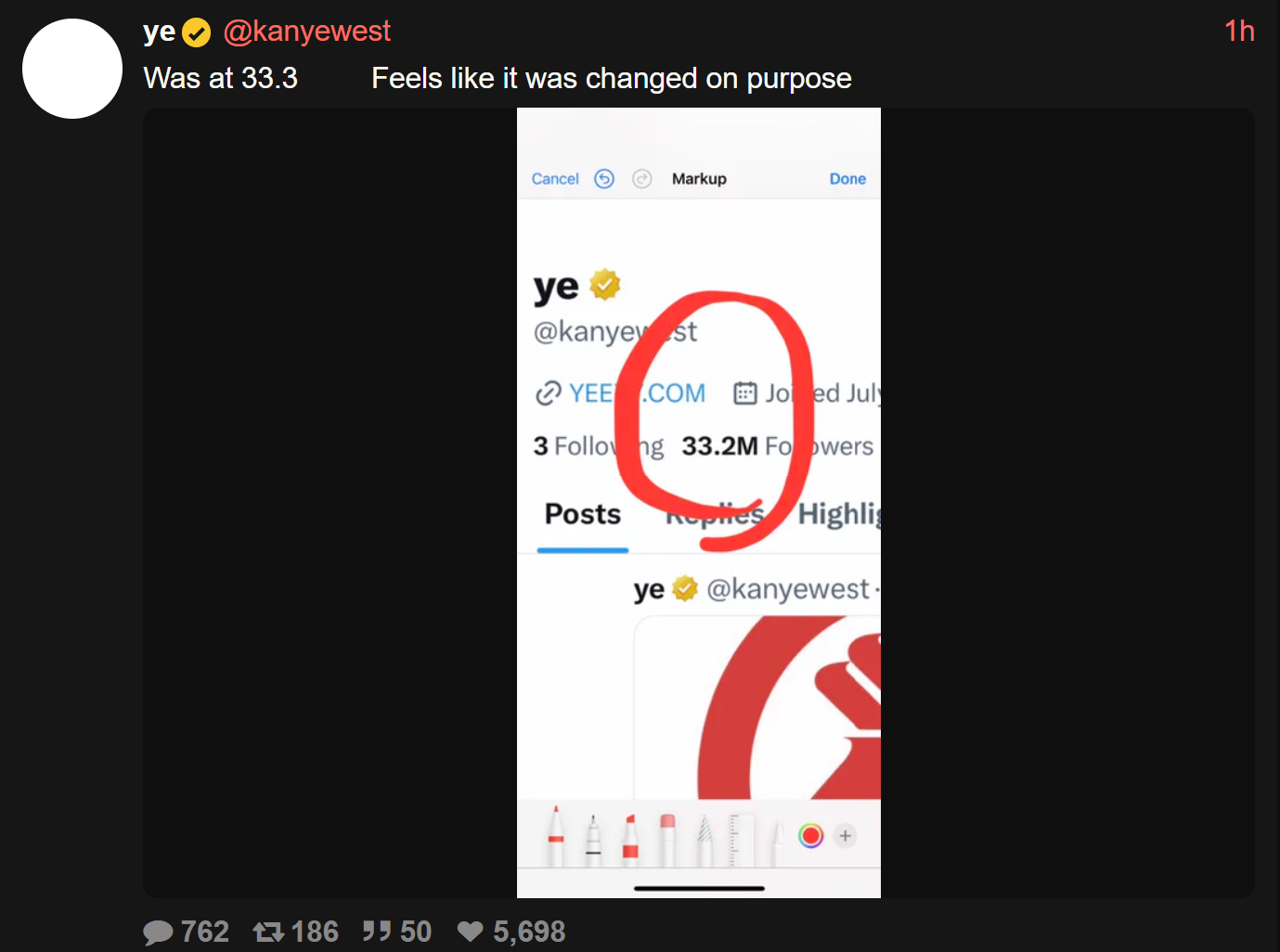Viewport: 1280px width, 952px height.
Task: Select the Posts tab in screenshot
Action: pos(583,514)
